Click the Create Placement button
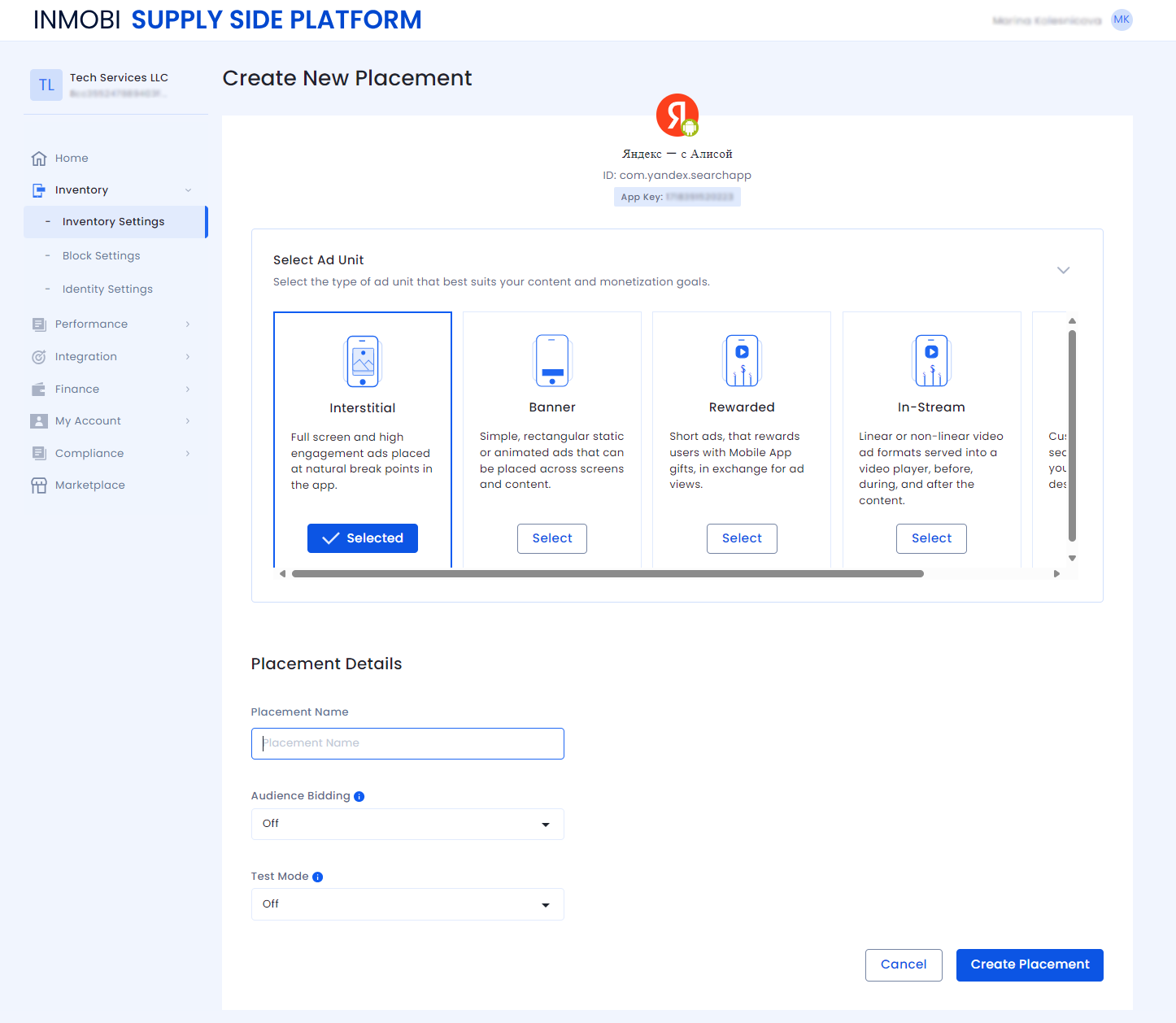The image size is (1176, 1023). (1030, 965)
